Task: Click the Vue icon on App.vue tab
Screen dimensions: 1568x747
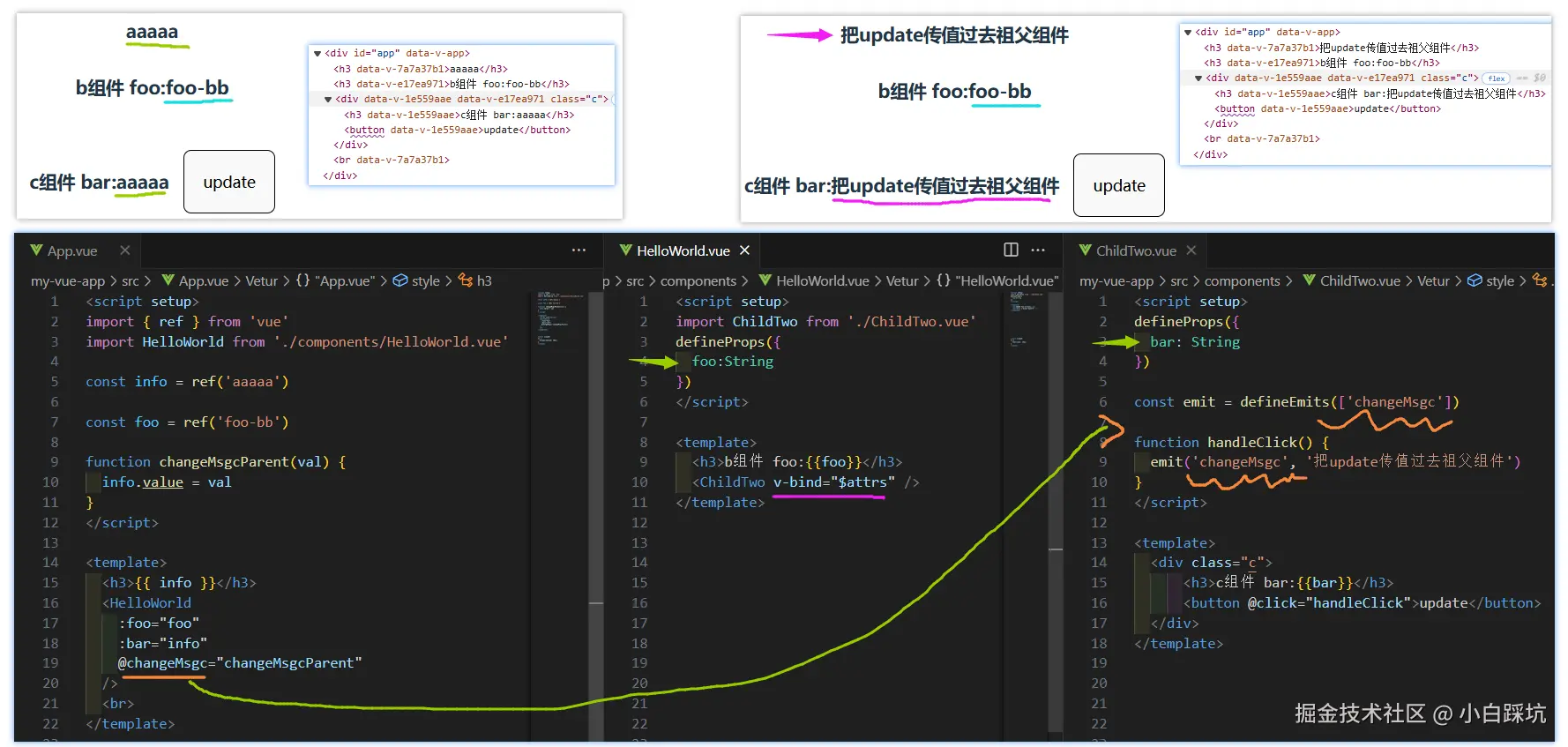Action: 36,250
